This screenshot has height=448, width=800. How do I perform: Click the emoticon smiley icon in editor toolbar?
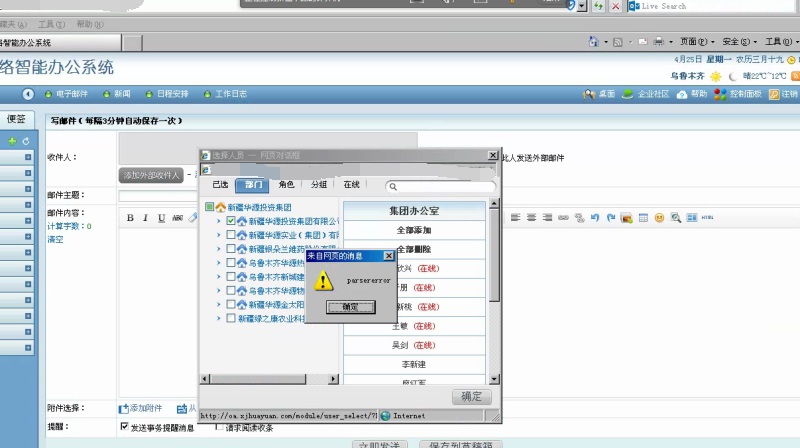click(x=659, y=218)
